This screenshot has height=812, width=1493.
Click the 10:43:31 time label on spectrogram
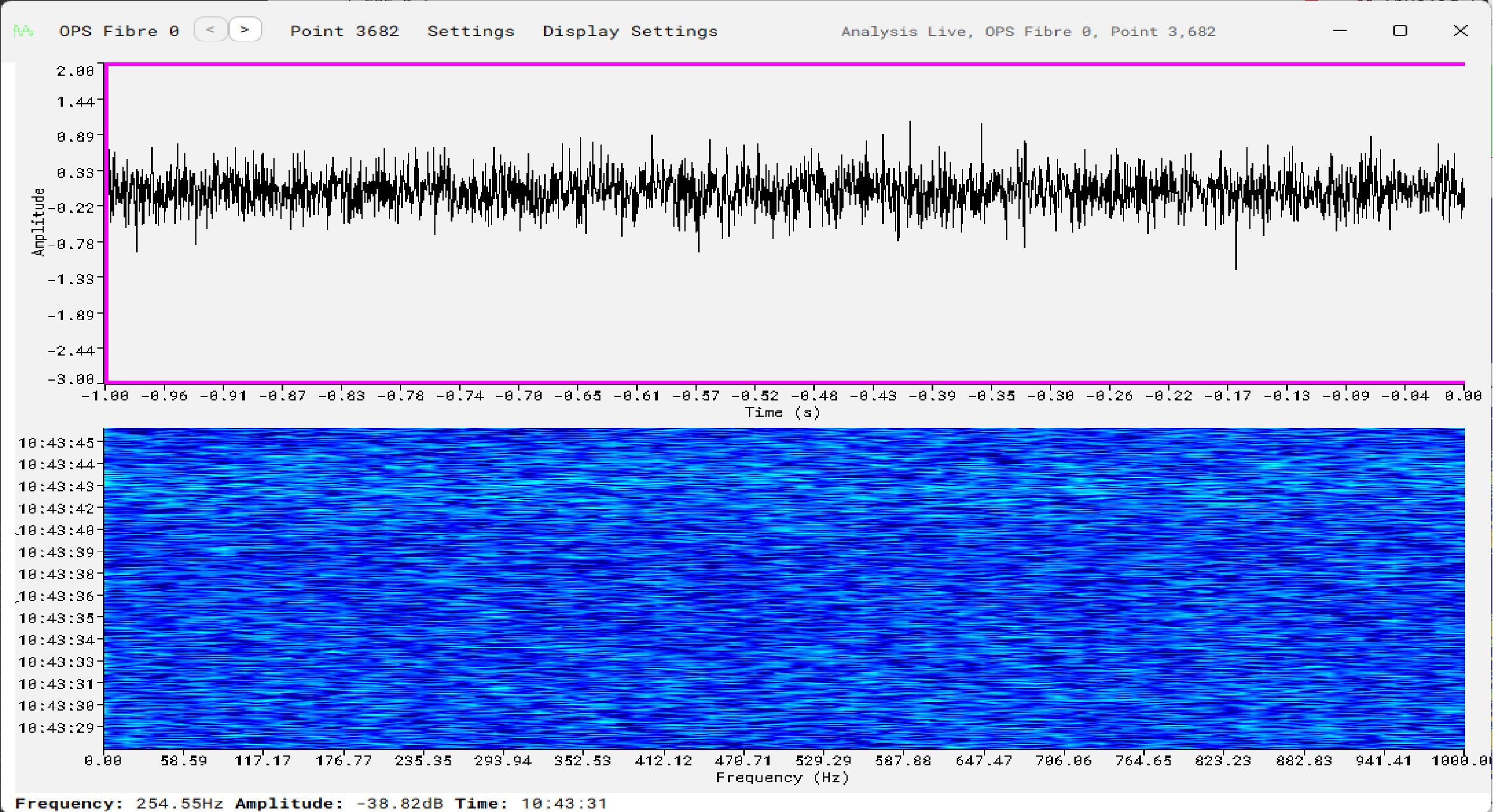coord(57,684)
